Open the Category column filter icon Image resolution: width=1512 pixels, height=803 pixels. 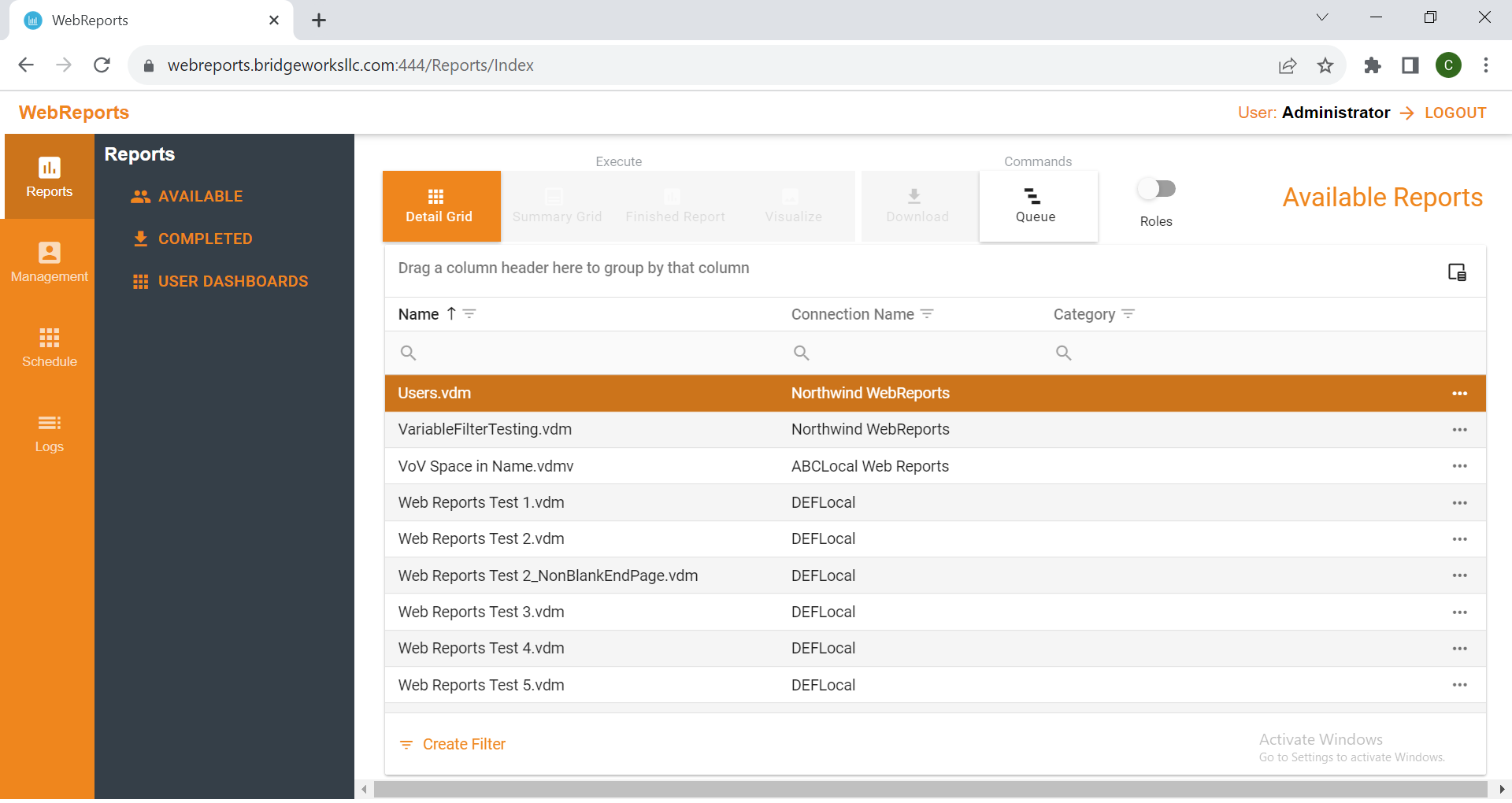coord(1128,314)
